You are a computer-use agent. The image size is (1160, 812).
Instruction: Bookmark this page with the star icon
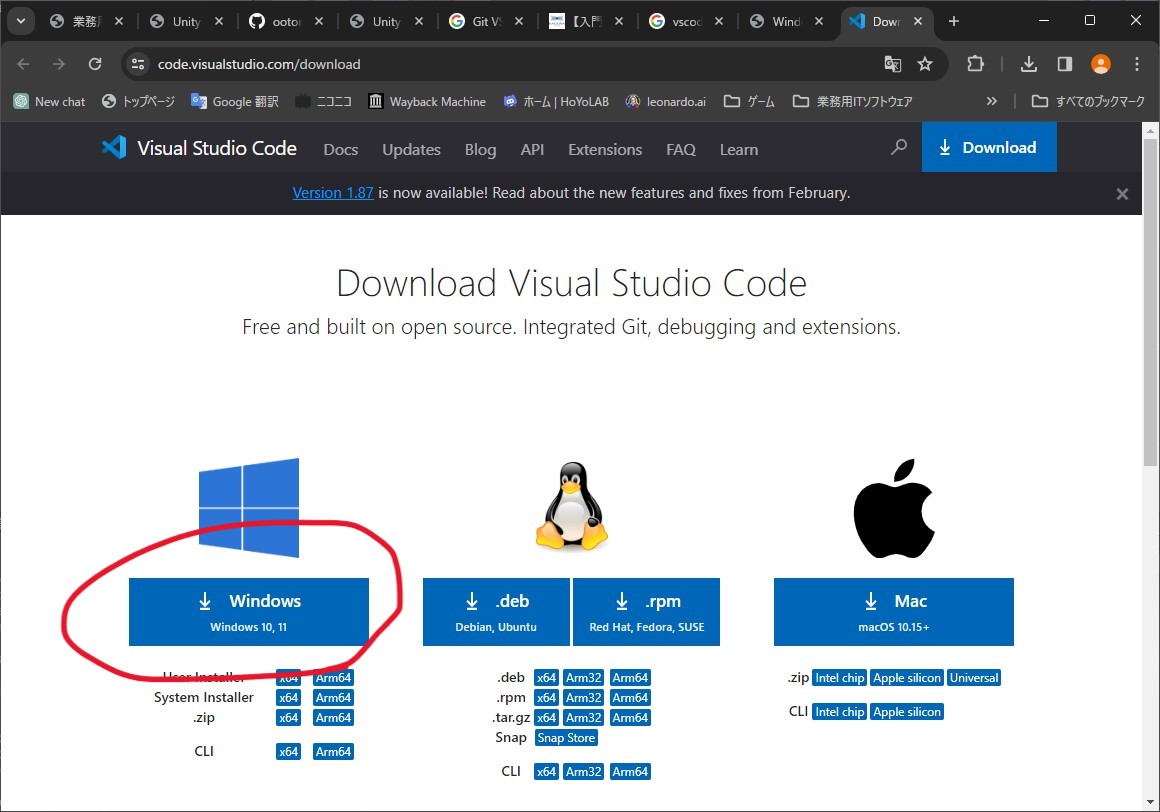pos(925,64)
